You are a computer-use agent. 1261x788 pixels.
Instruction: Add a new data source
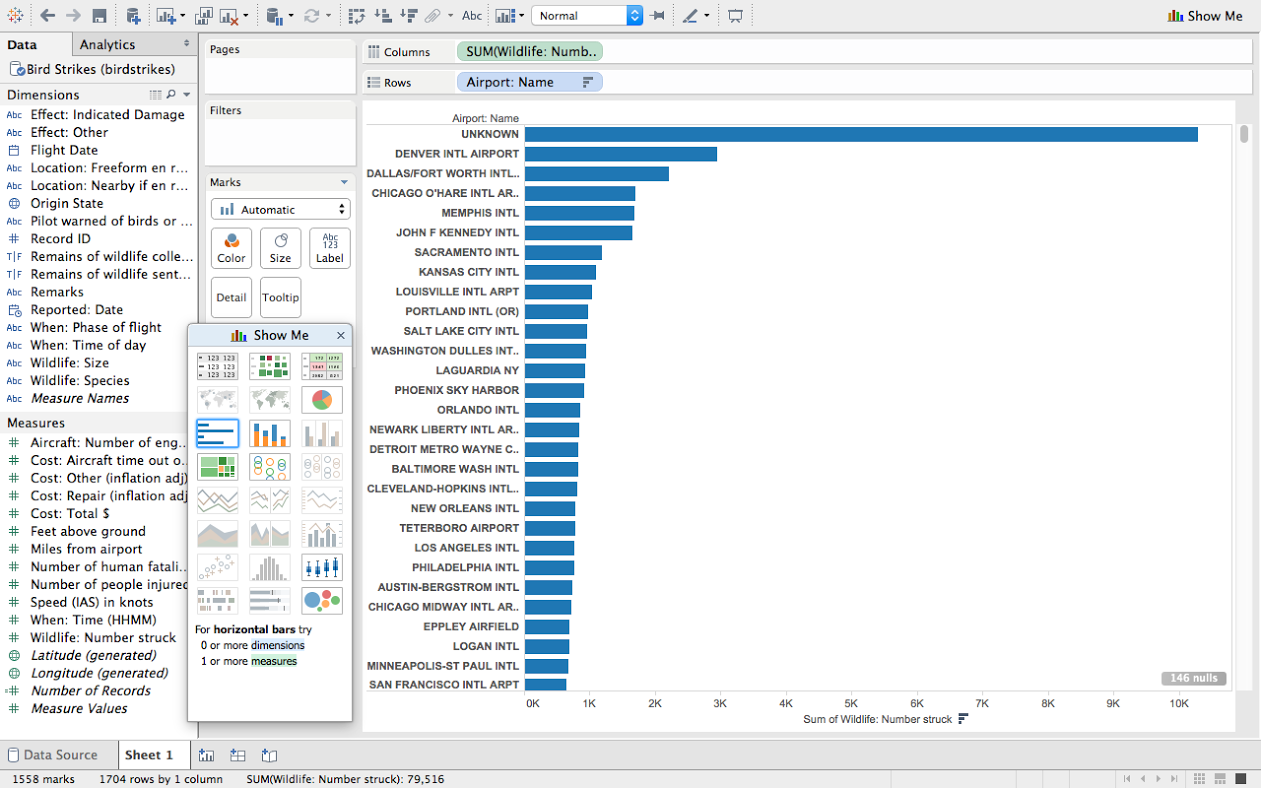[133, 16]
